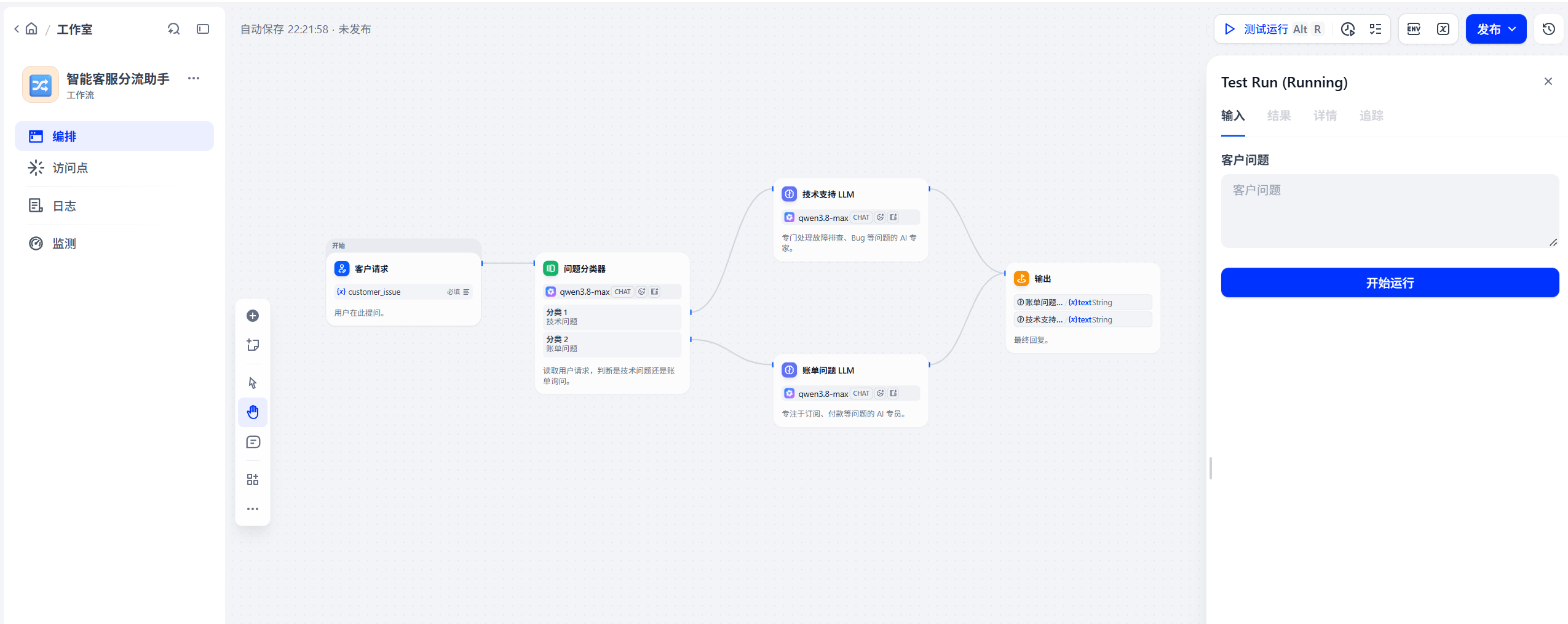Go back using the left chevron arrow
Image resolution: width=1568 pixels, height=624 pixels.
[x=17, y=29]
